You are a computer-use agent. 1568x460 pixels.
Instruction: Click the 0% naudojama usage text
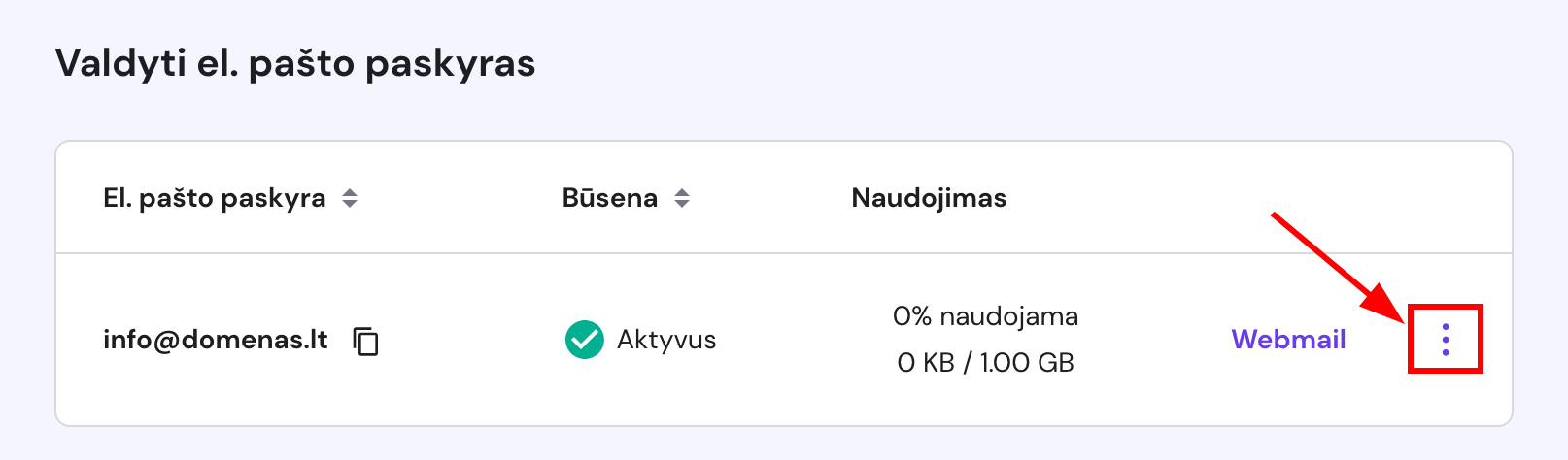(985, 316)
